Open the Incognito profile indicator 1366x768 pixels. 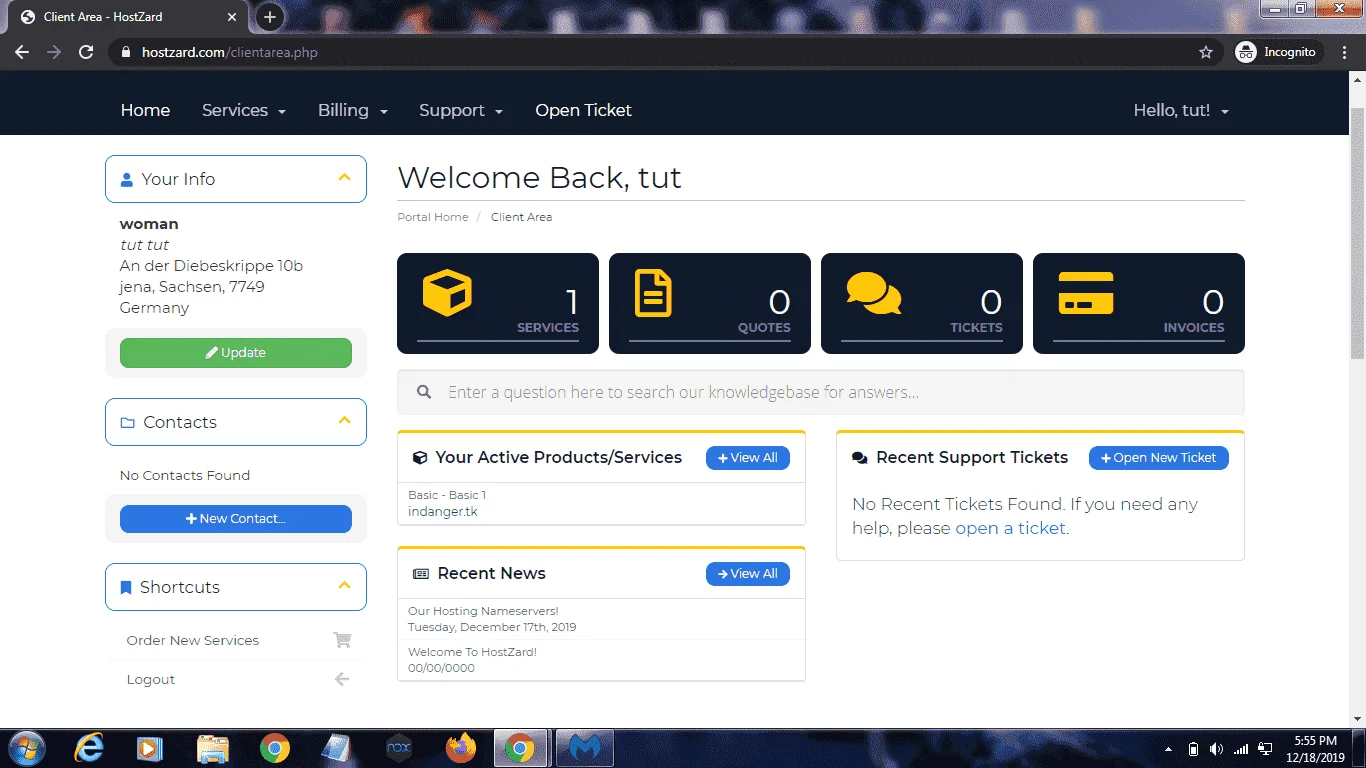(x=1278, y=52)
